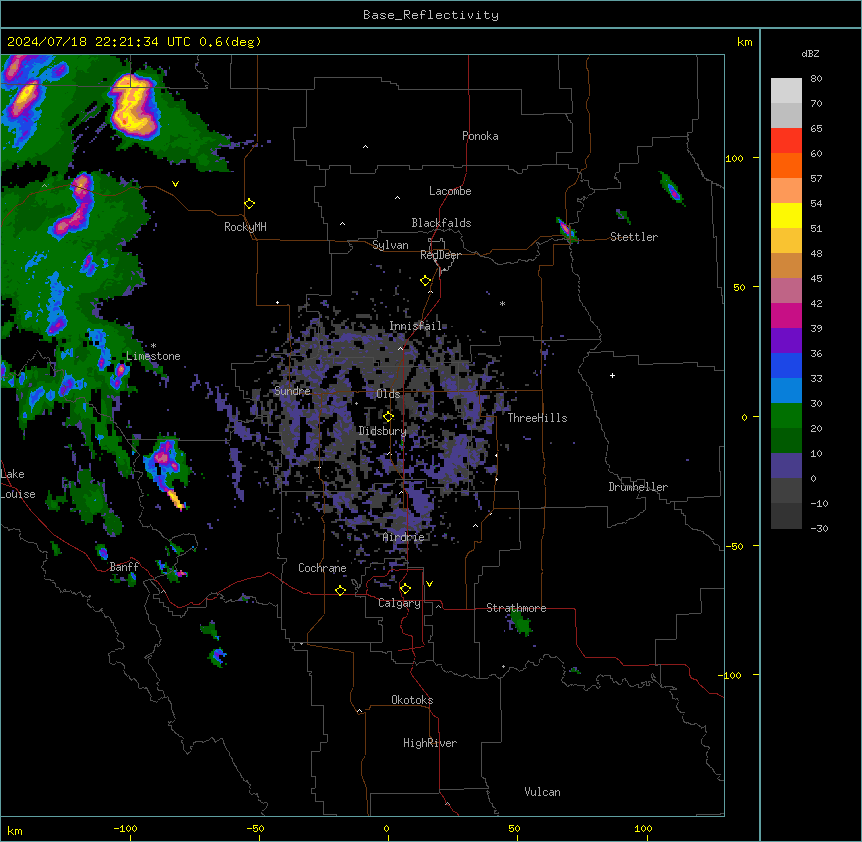
Task: Select the magenta 39–42 dBZ legend swatch
Action: click(x=786, y=315)
